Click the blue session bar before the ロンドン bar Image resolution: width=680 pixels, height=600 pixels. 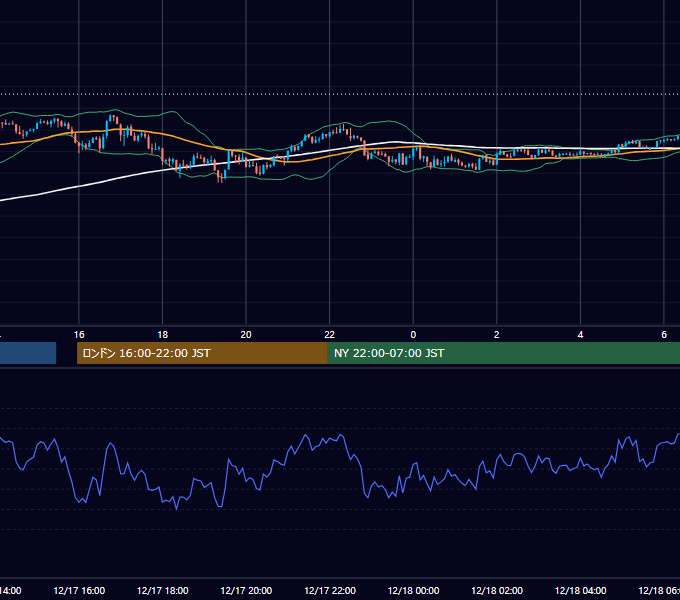click(x=28, y=353)
